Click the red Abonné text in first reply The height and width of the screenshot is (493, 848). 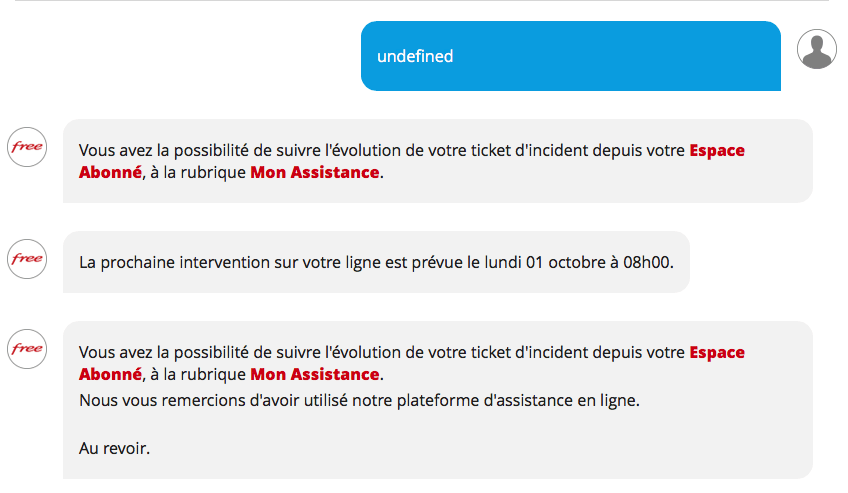[x=110, y=172]
